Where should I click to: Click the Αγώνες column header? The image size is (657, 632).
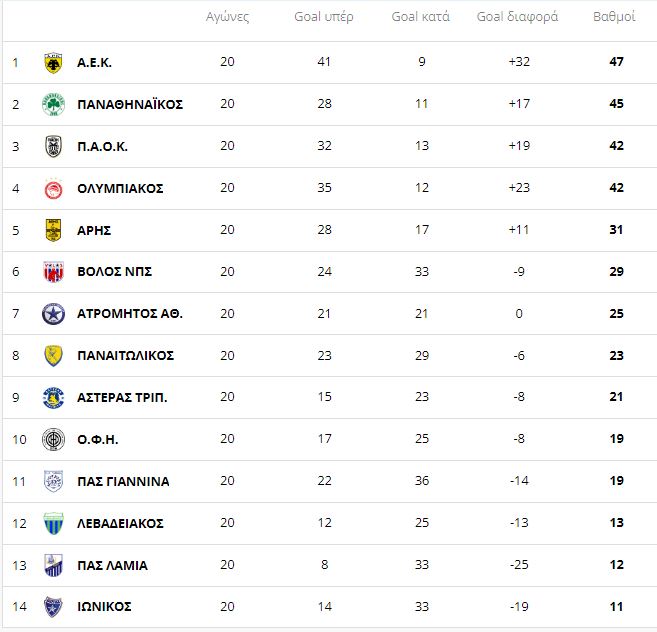point(227,17)
